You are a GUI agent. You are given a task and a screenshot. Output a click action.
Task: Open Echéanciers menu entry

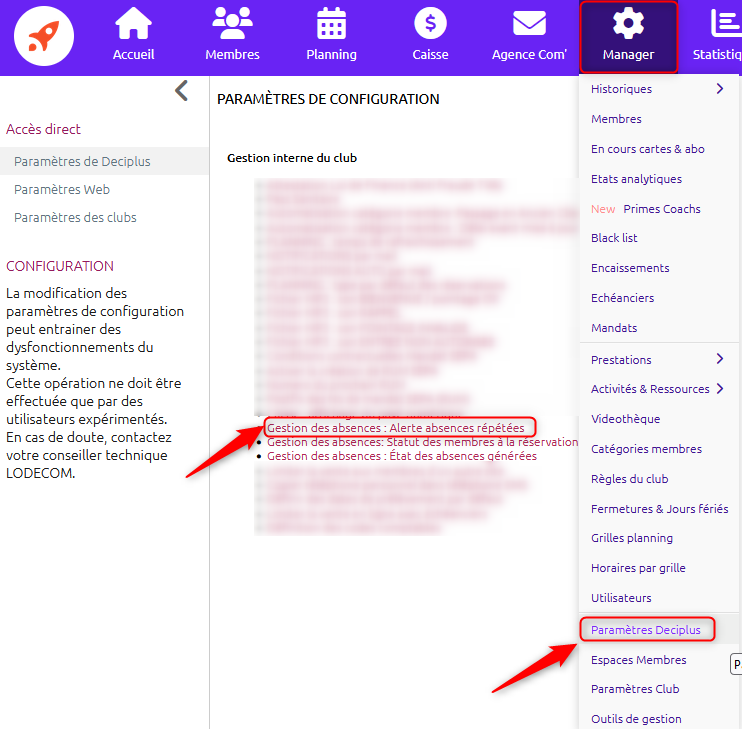point(622,298)
